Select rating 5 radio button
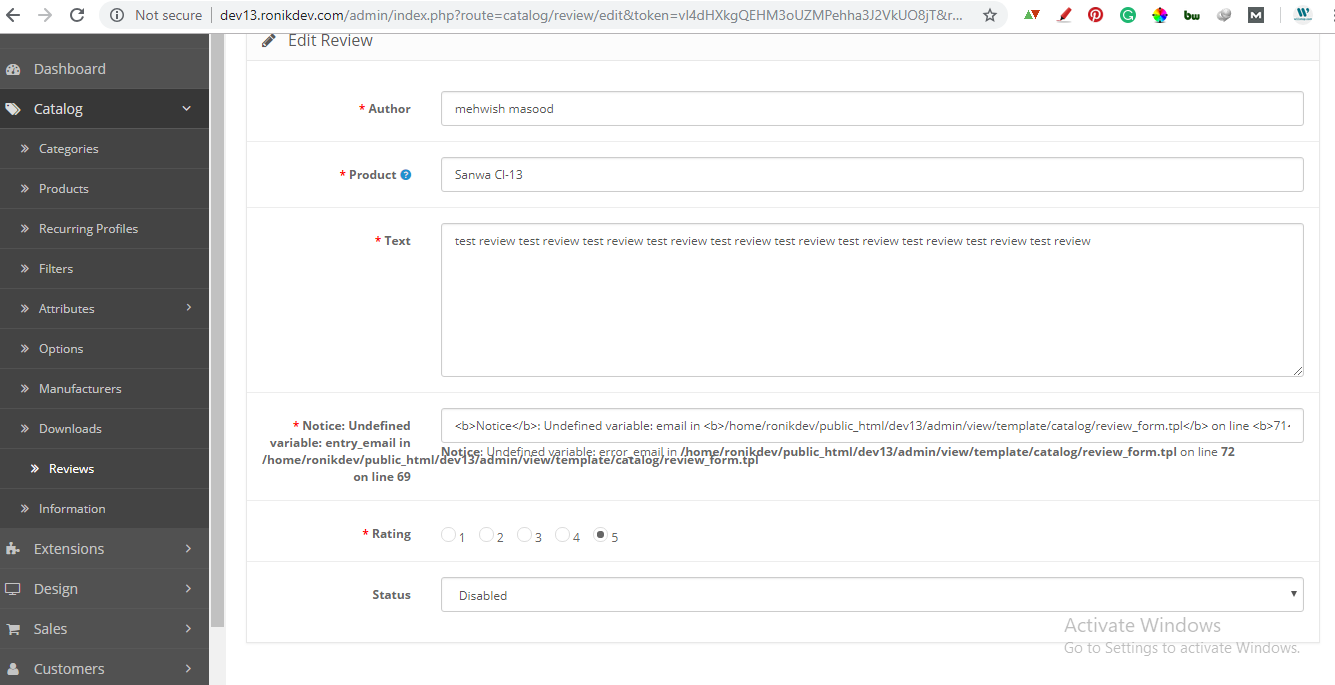The height and width of the screenshot is (685, 1335). 600,535
